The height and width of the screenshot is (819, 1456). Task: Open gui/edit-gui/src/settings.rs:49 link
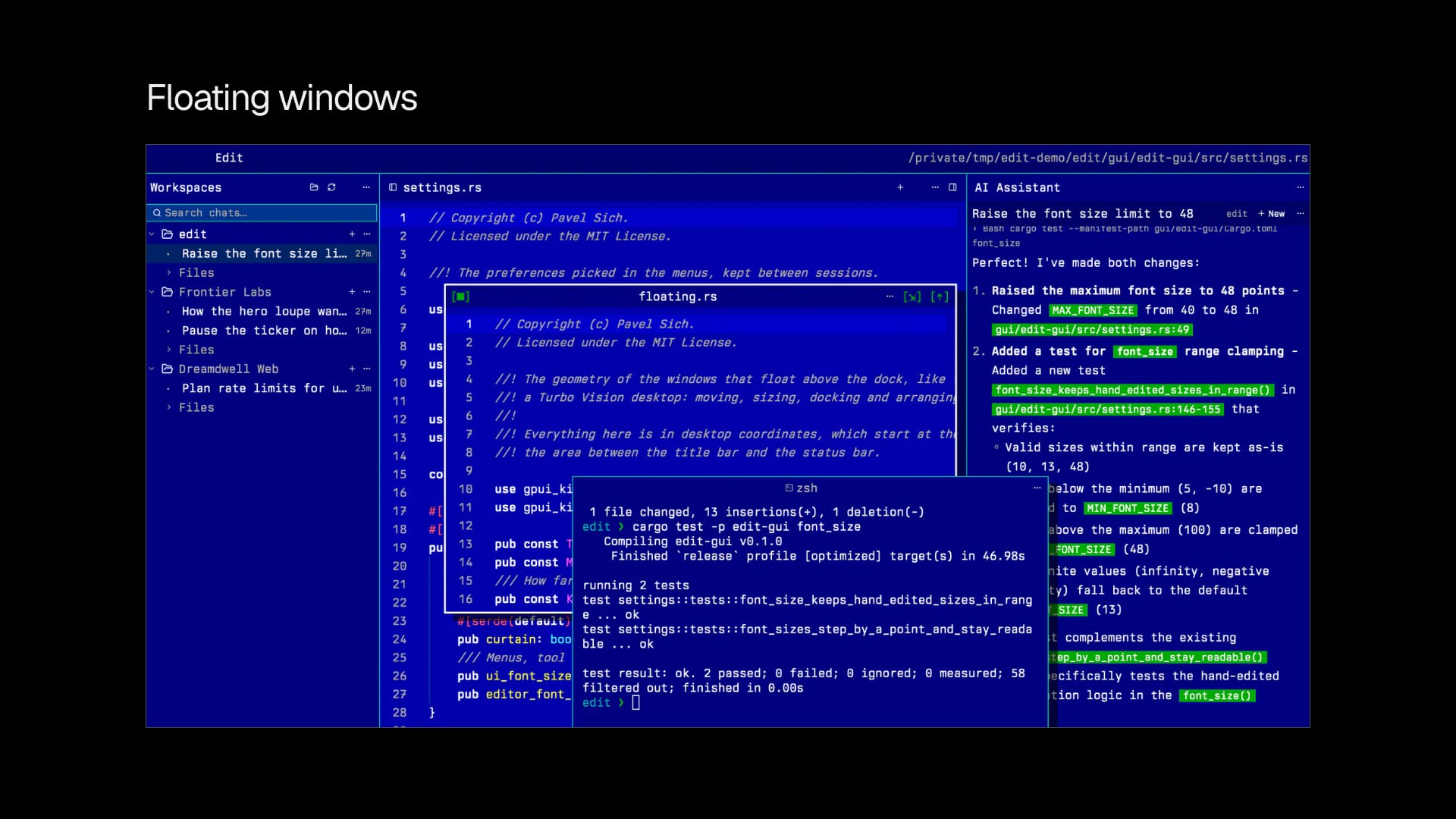pos(1093,330)
